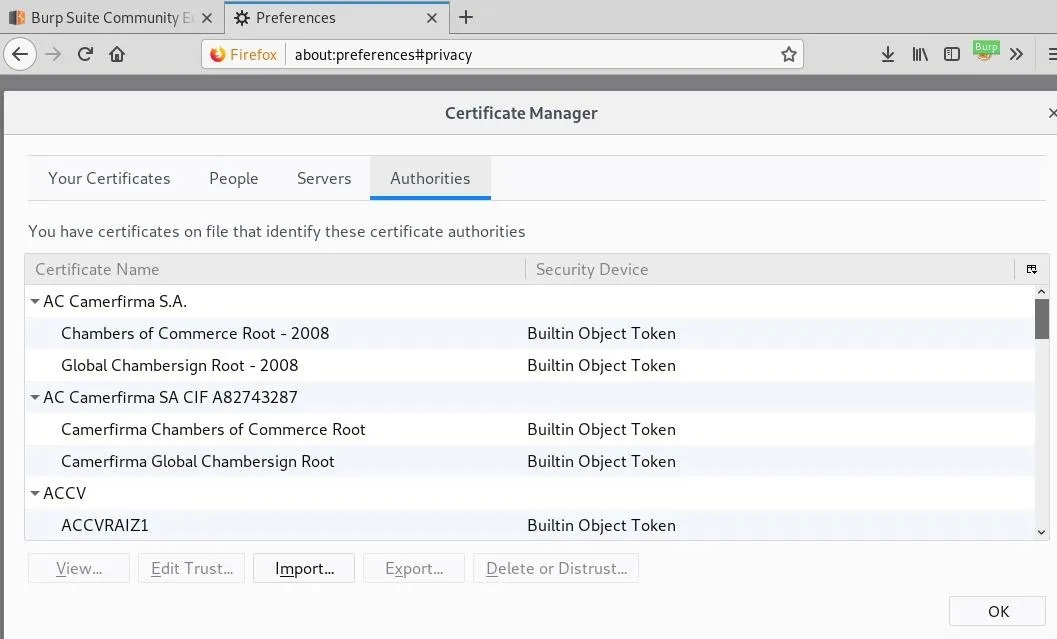The height and width of the screenshot is (639, 1057).
Task: Select Camerfirma Chambers of Commerce Root
Action: [x=530, y=429]
